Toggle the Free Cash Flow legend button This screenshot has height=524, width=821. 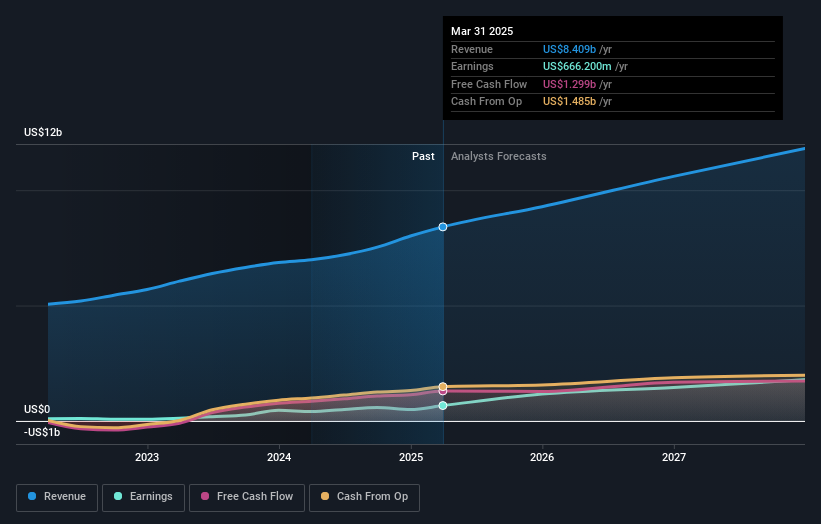(x=247, y=497)
